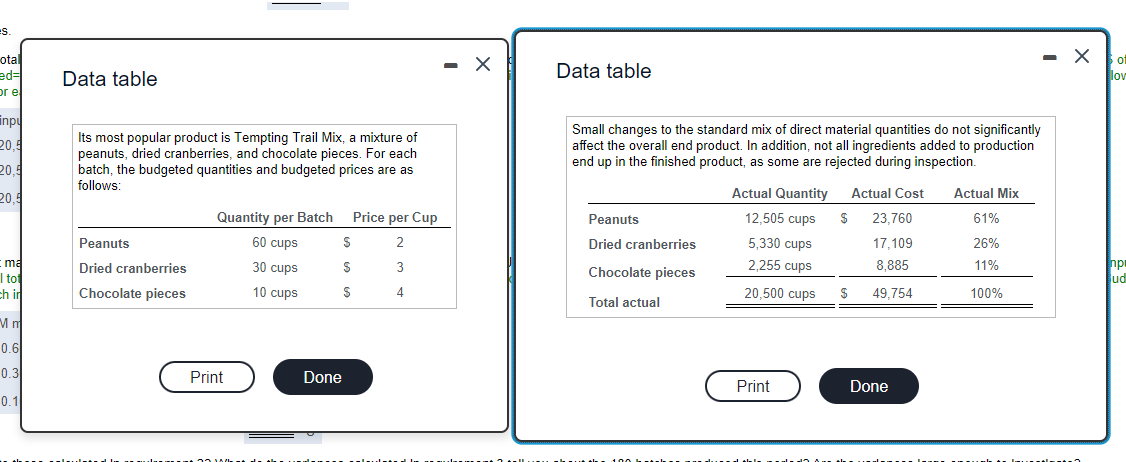Click the Actual Mix column header
The width and height of the screenshot is (1126, 462).
pyautogui.click(x=986, y=193)
